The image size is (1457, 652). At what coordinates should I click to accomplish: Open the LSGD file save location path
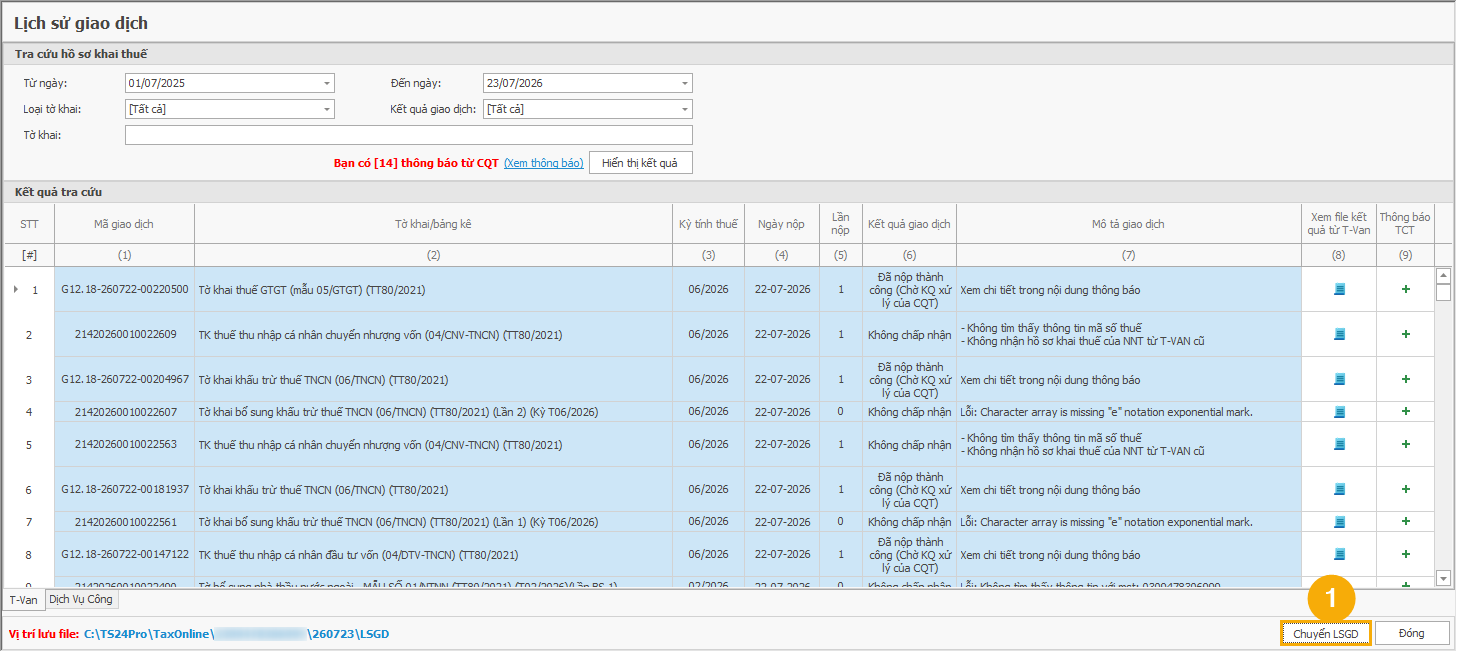[x=236, y=634]
